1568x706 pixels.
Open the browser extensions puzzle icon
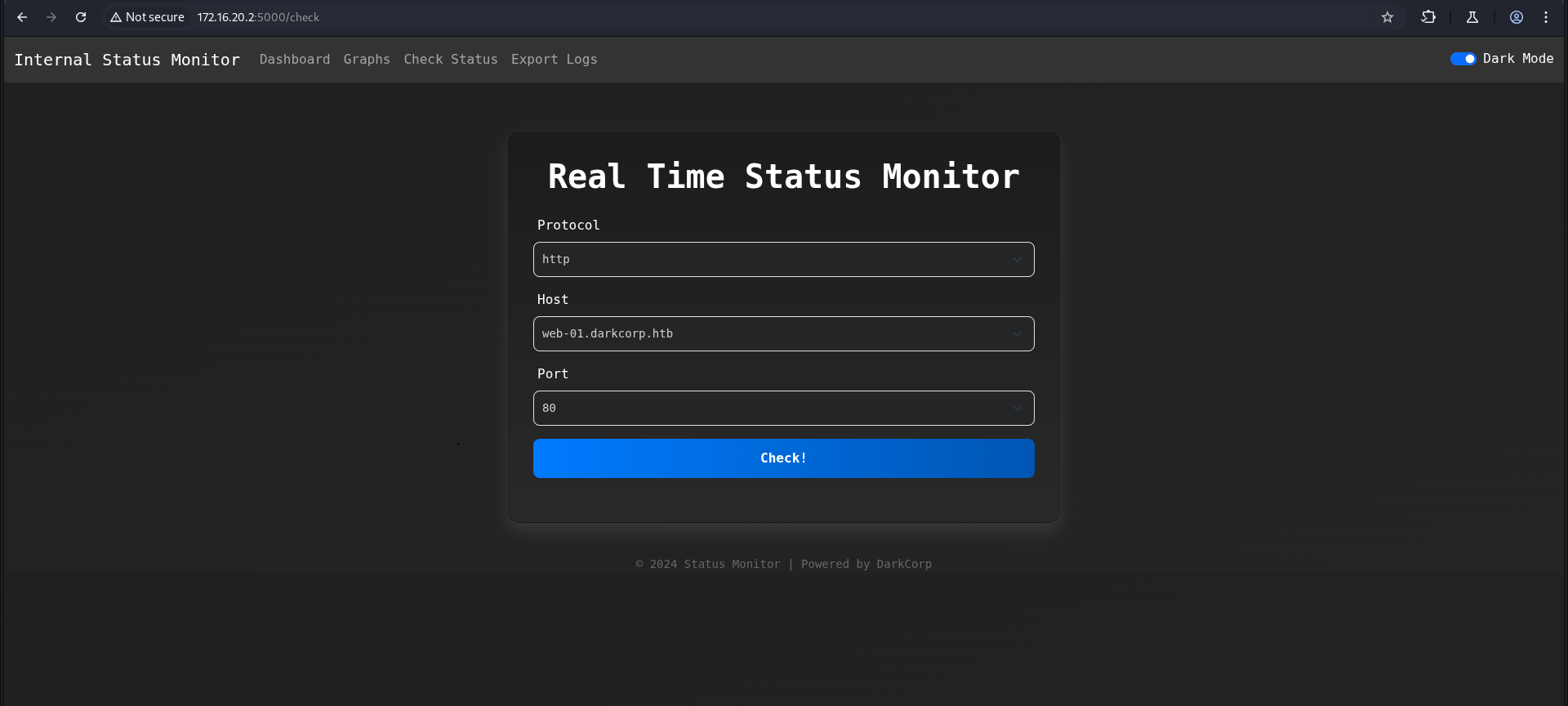tap(1428, 17)
